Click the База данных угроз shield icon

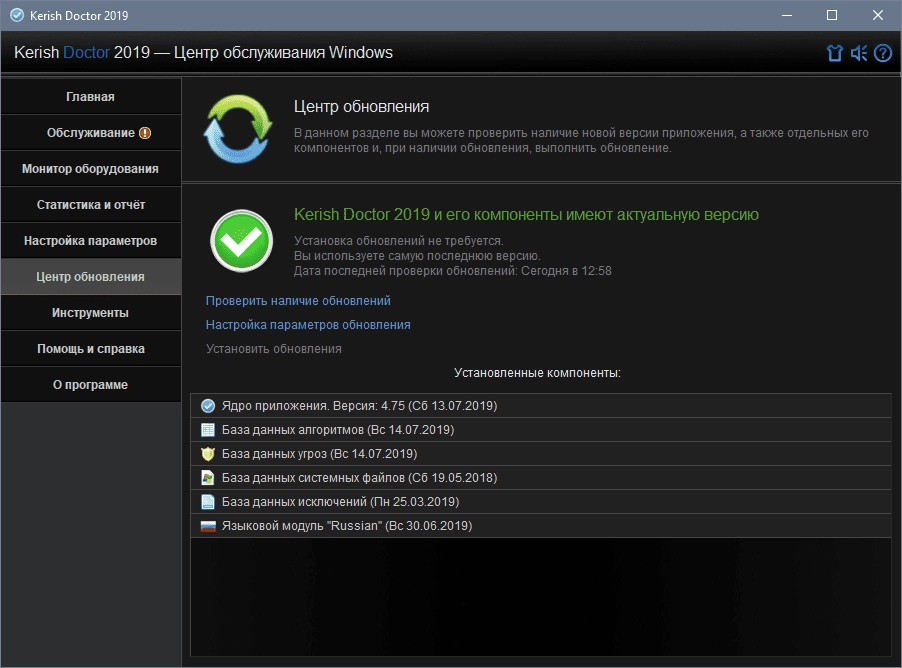pos(208,454)
